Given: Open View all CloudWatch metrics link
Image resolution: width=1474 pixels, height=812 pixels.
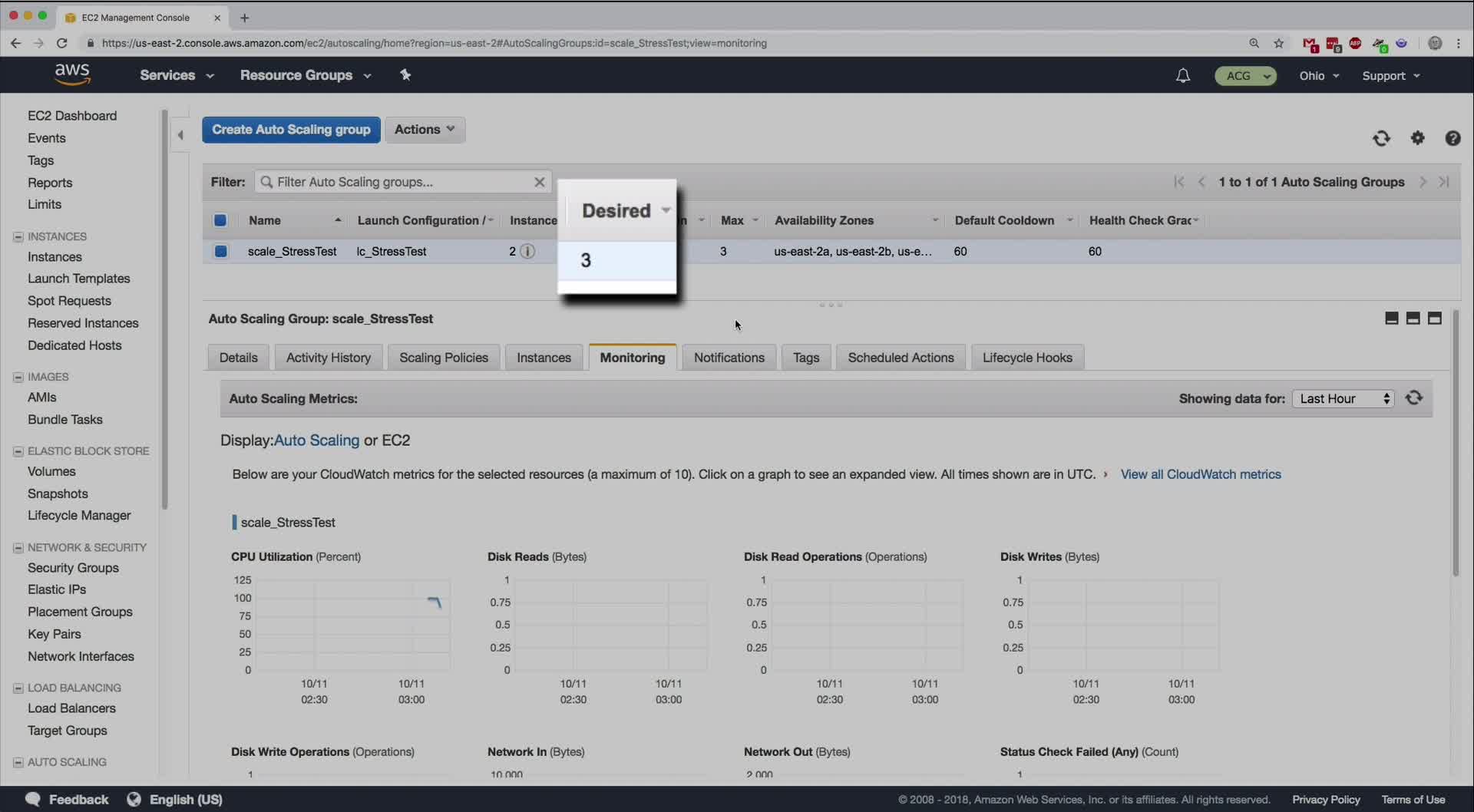Looking at the screenshot, I should tap(1201, 474).
